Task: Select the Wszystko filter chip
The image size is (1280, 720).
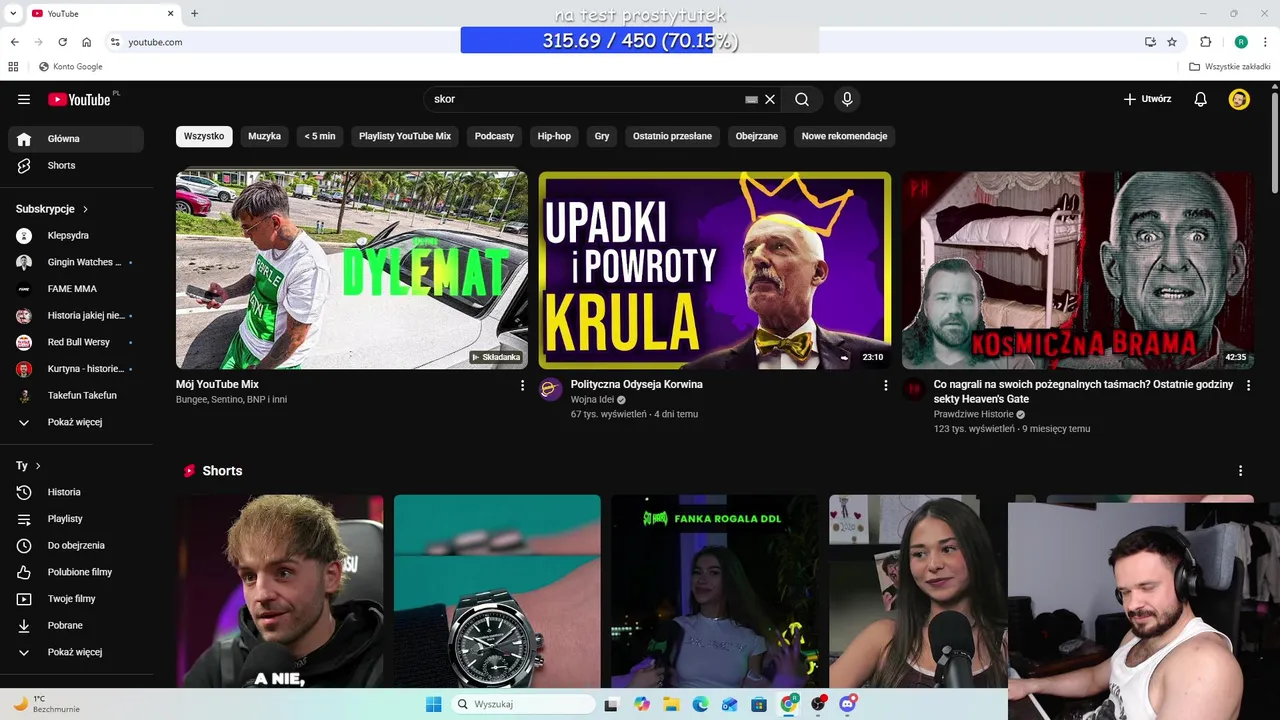Action: (x=204, y=136)
